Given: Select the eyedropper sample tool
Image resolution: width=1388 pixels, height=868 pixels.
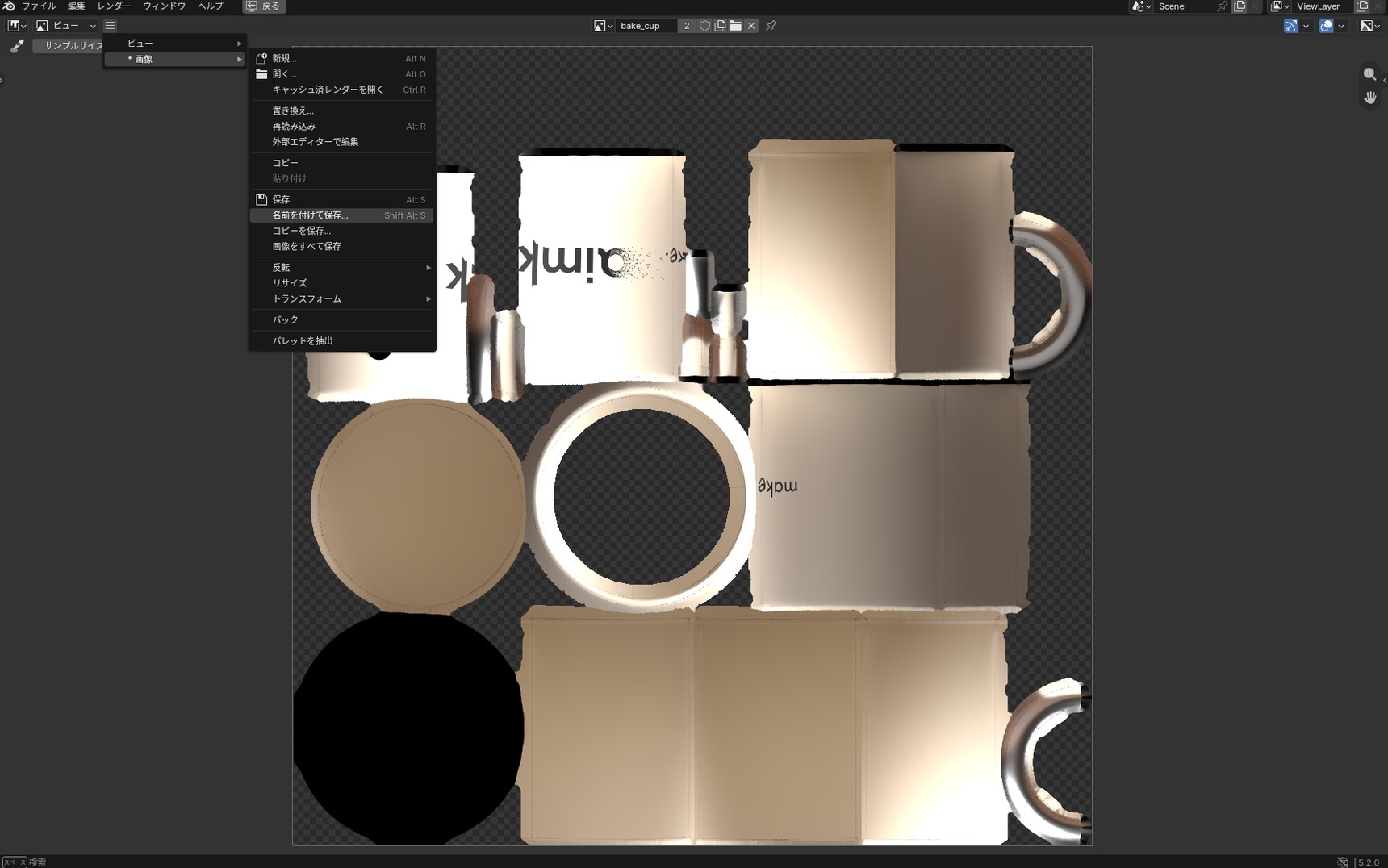Looking at the screenshot, I should (17, 46).
